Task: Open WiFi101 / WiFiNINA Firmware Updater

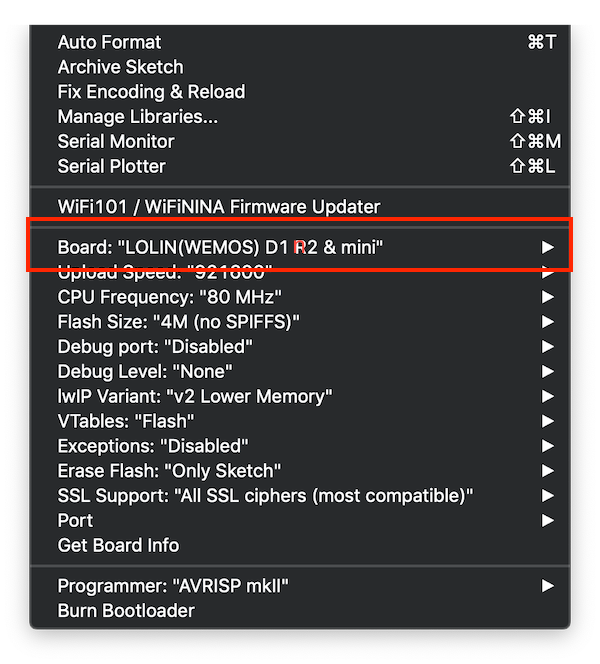Action: pyautogui.click(x=219, y=207)
